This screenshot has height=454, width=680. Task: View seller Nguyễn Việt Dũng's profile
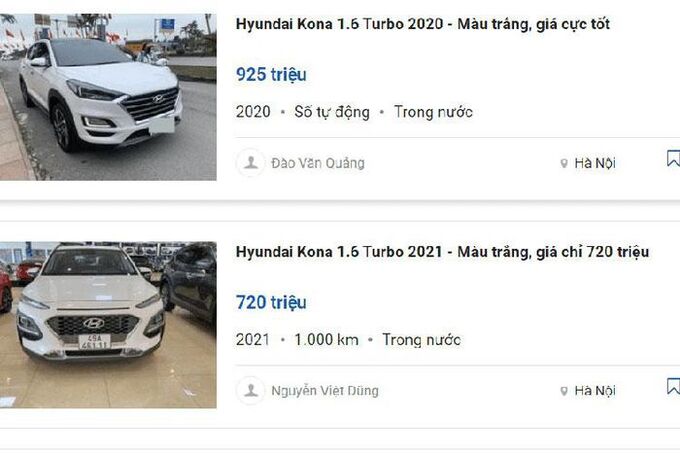tap(325, 391)
